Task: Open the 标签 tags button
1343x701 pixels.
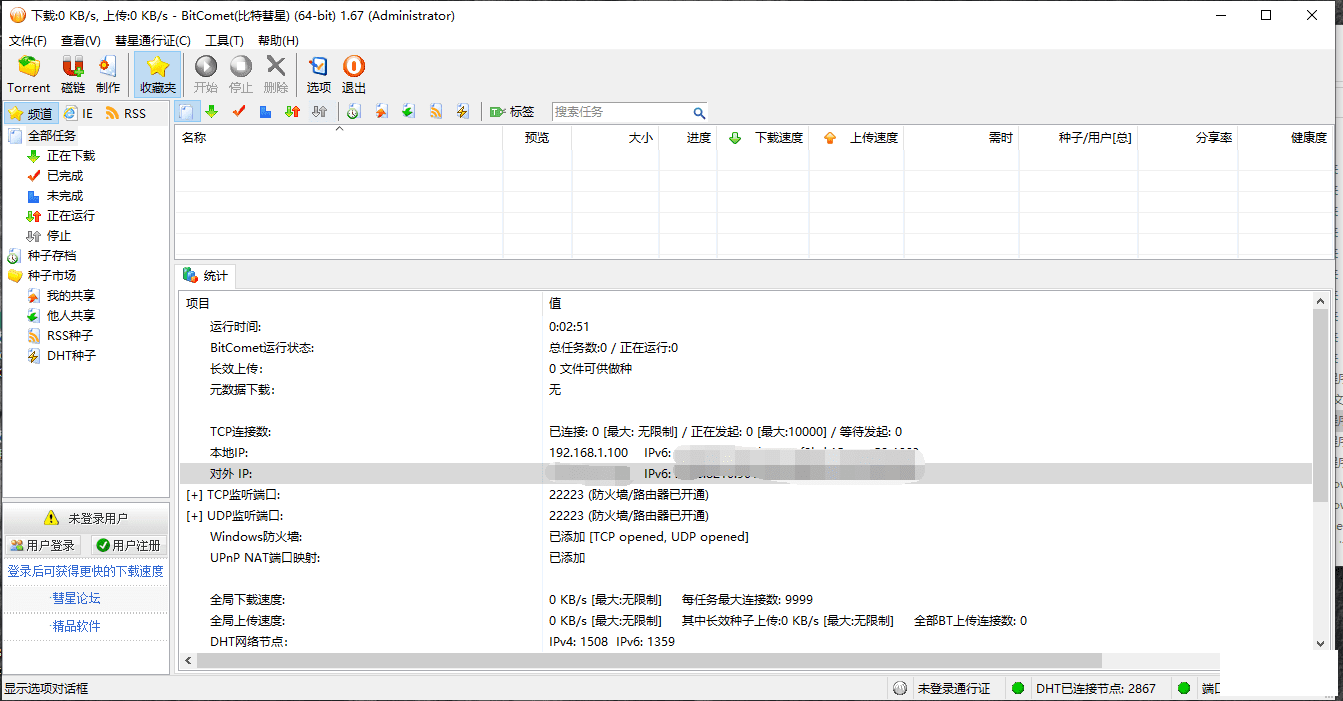Action: click(x=512, y=112)
